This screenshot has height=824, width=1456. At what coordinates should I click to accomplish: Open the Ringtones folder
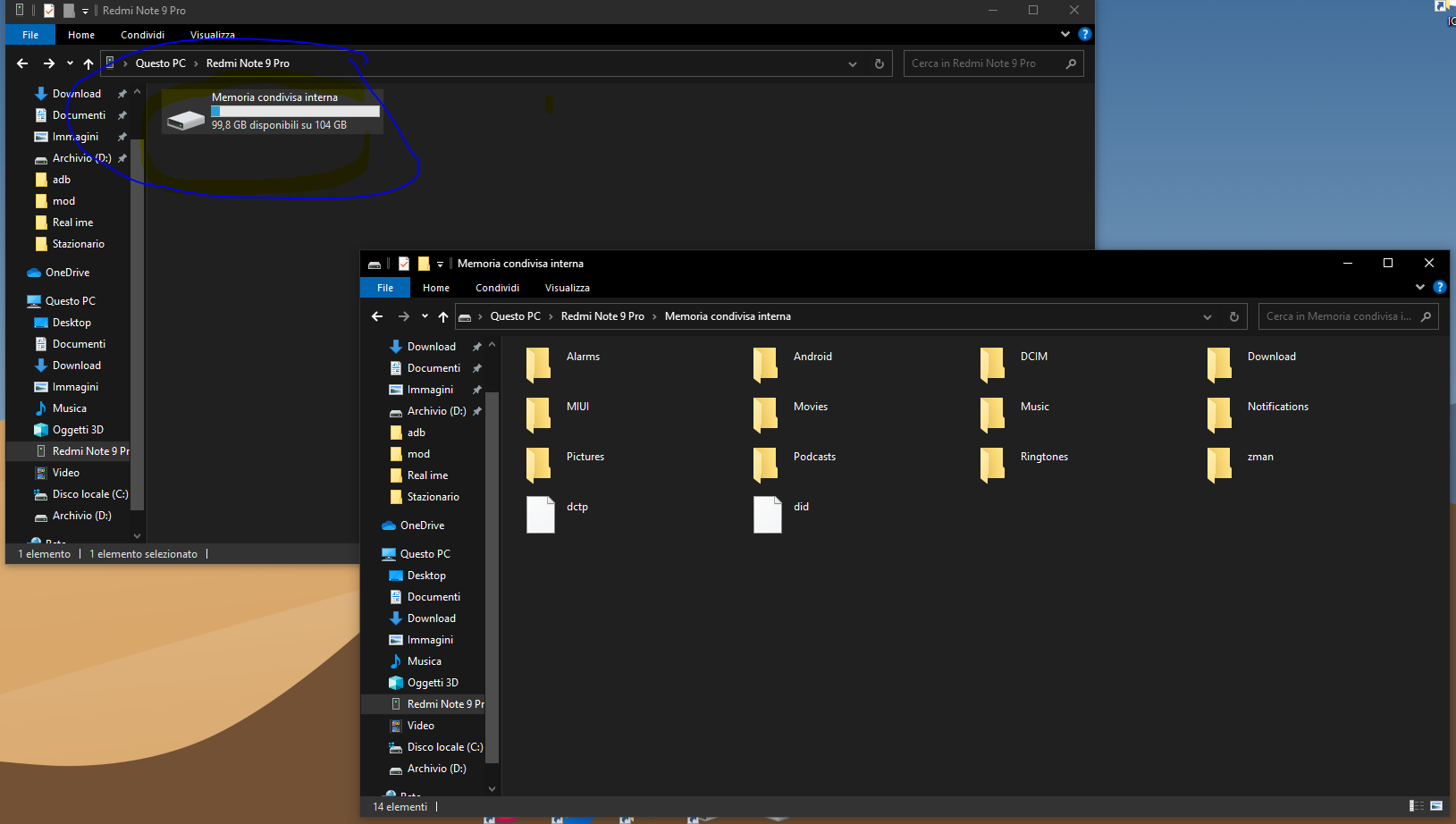pyautogui.click(x=1024, y=464)
